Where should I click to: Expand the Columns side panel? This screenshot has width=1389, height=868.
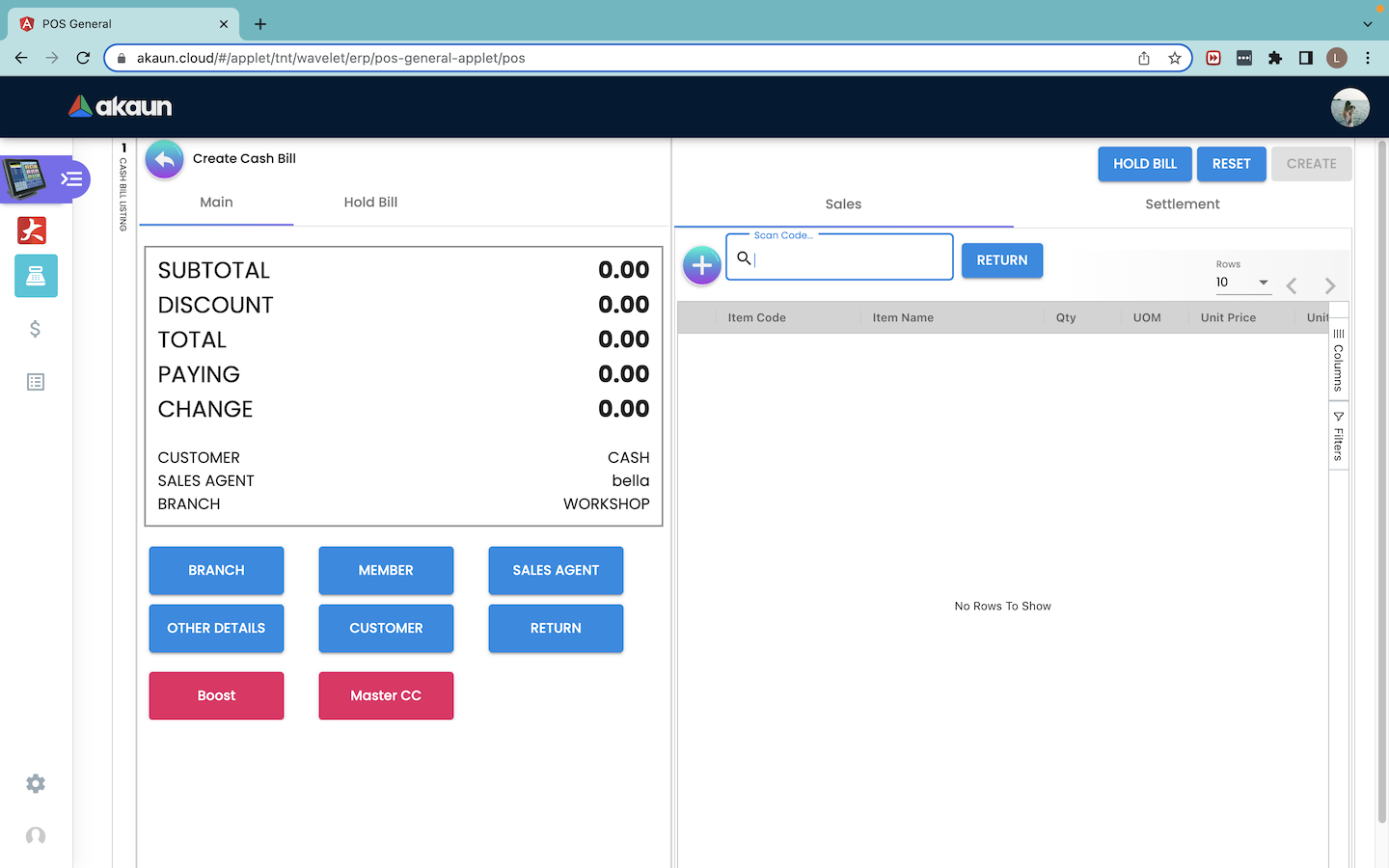point(1338,359)
